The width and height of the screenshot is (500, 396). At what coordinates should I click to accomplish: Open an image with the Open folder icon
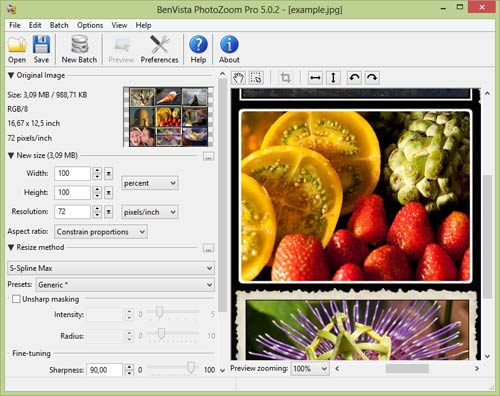tap(17, 49)
